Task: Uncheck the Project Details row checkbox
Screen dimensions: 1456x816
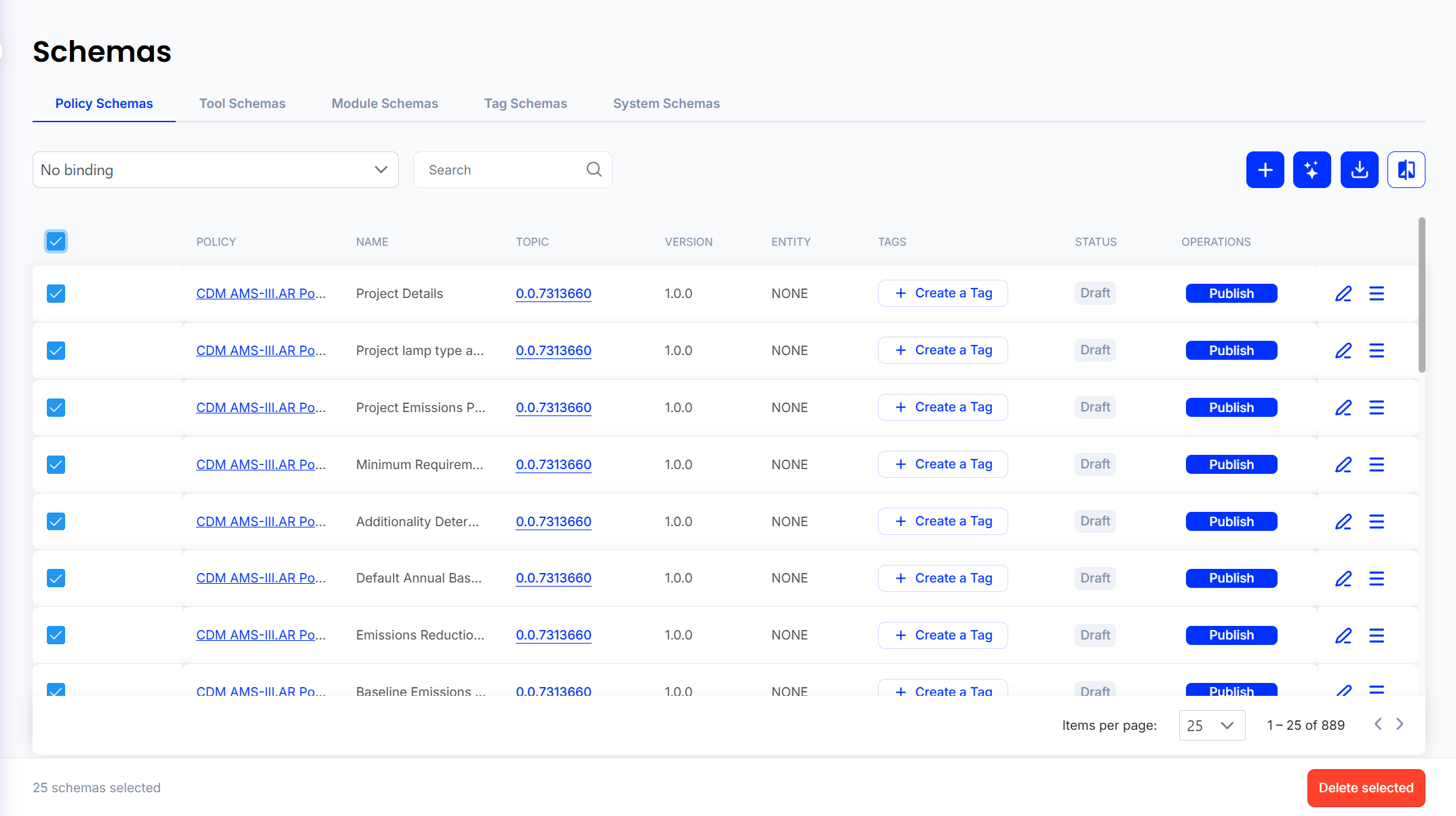Action: (56, 293)
